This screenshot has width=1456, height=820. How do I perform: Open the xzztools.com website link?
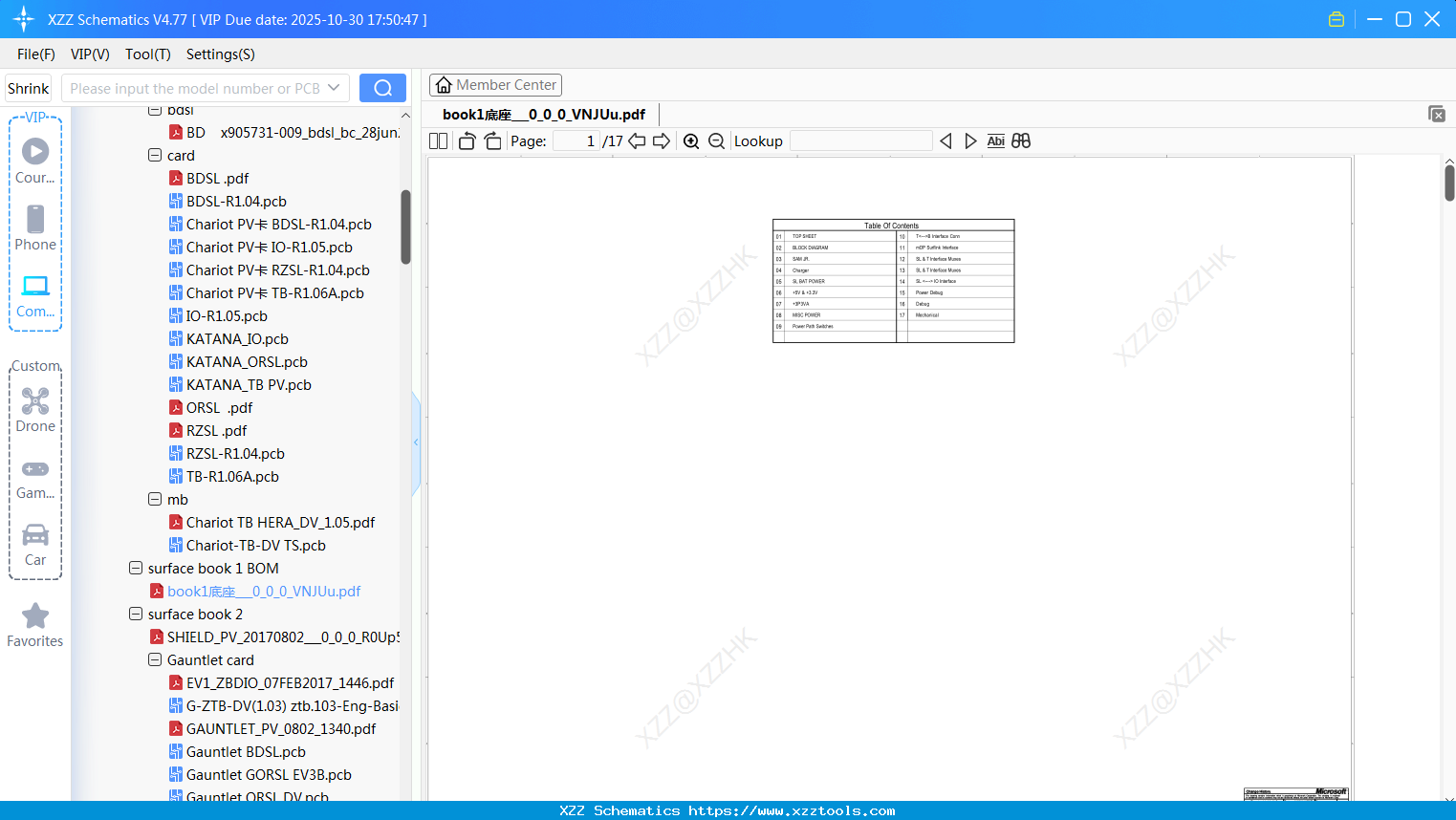pos(792,810)
